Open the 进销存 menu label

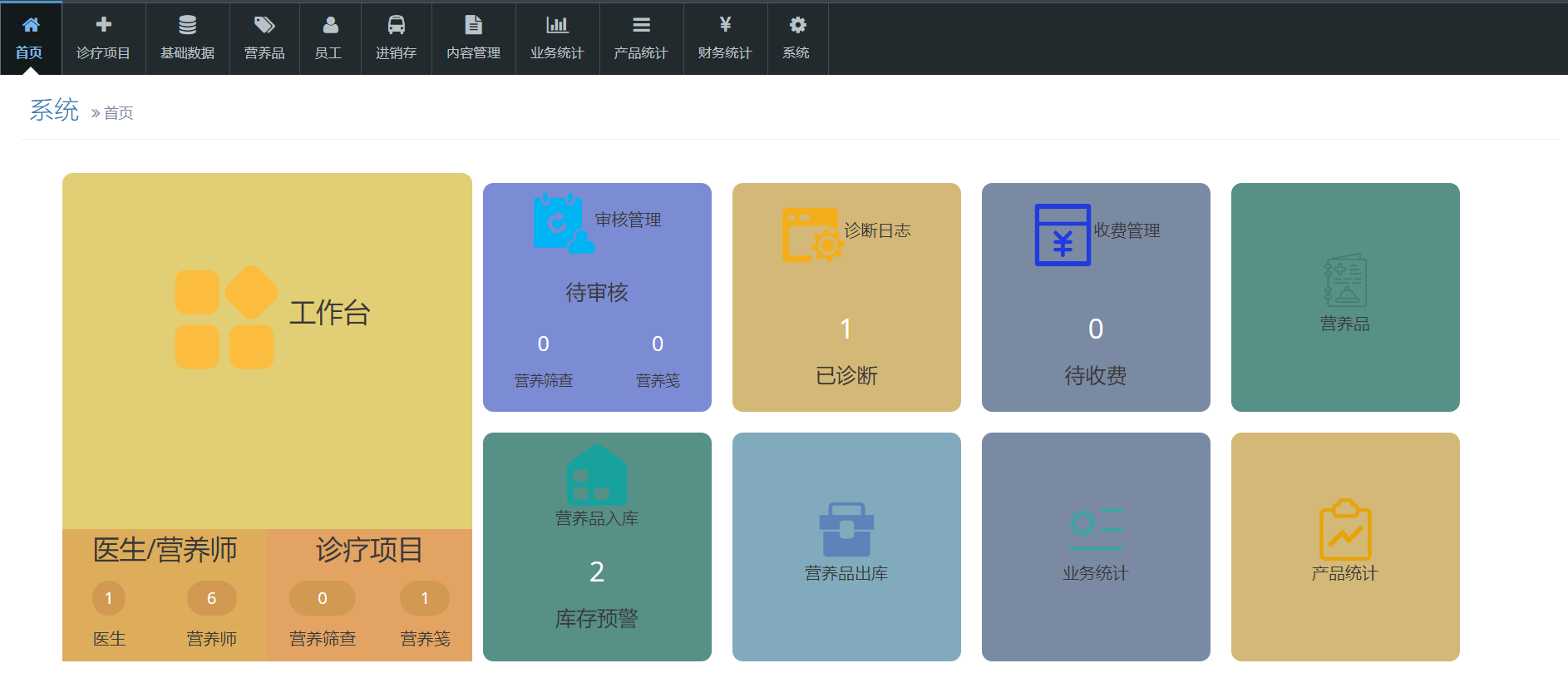396,52
